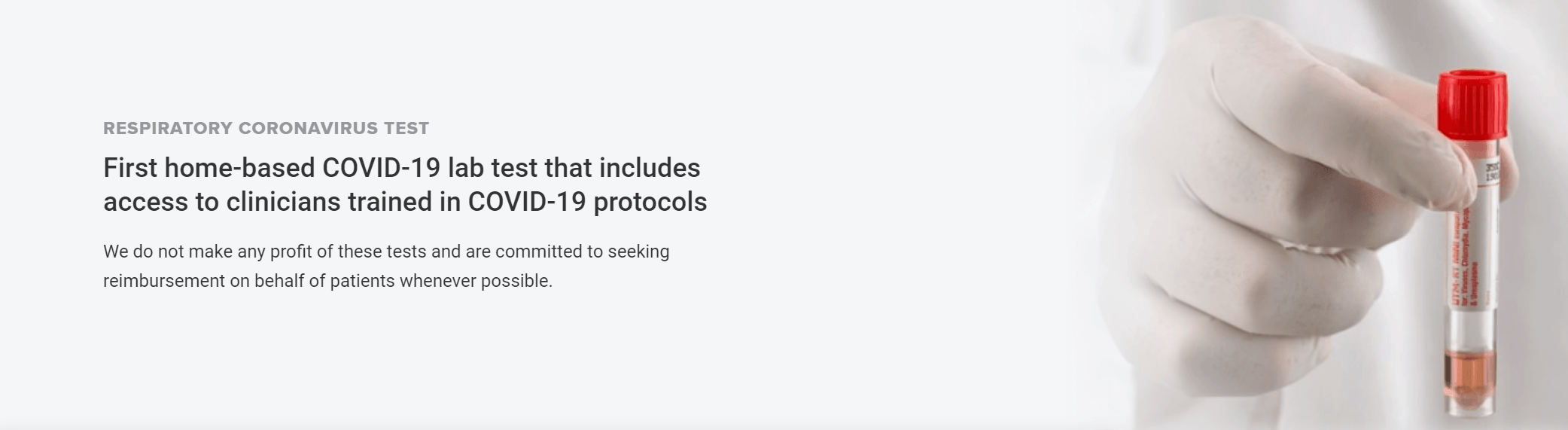
Task: Select the 'CORONAVIRUS' word in the gray label
Action: (x=308, y=128)
